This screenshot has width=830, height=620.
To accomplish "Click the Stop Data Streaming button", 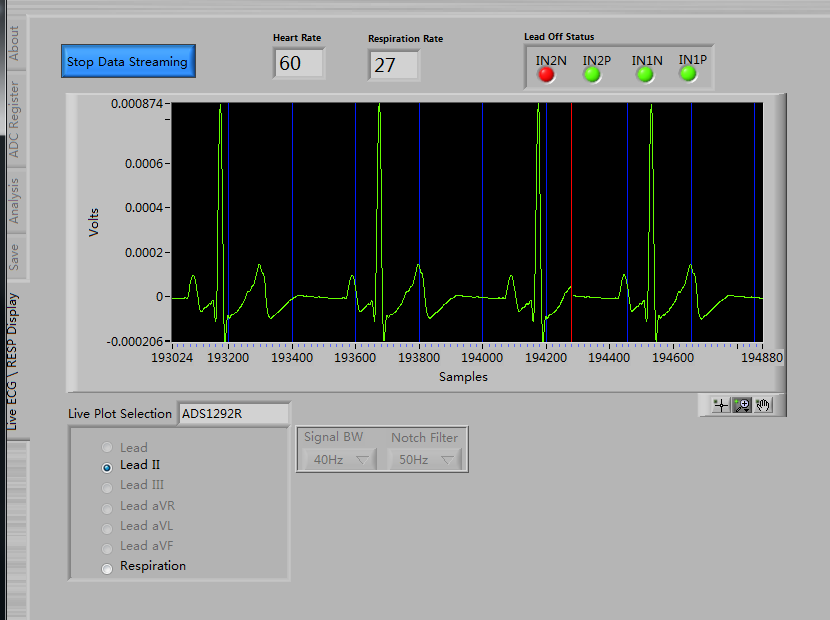I will (128, 61).
